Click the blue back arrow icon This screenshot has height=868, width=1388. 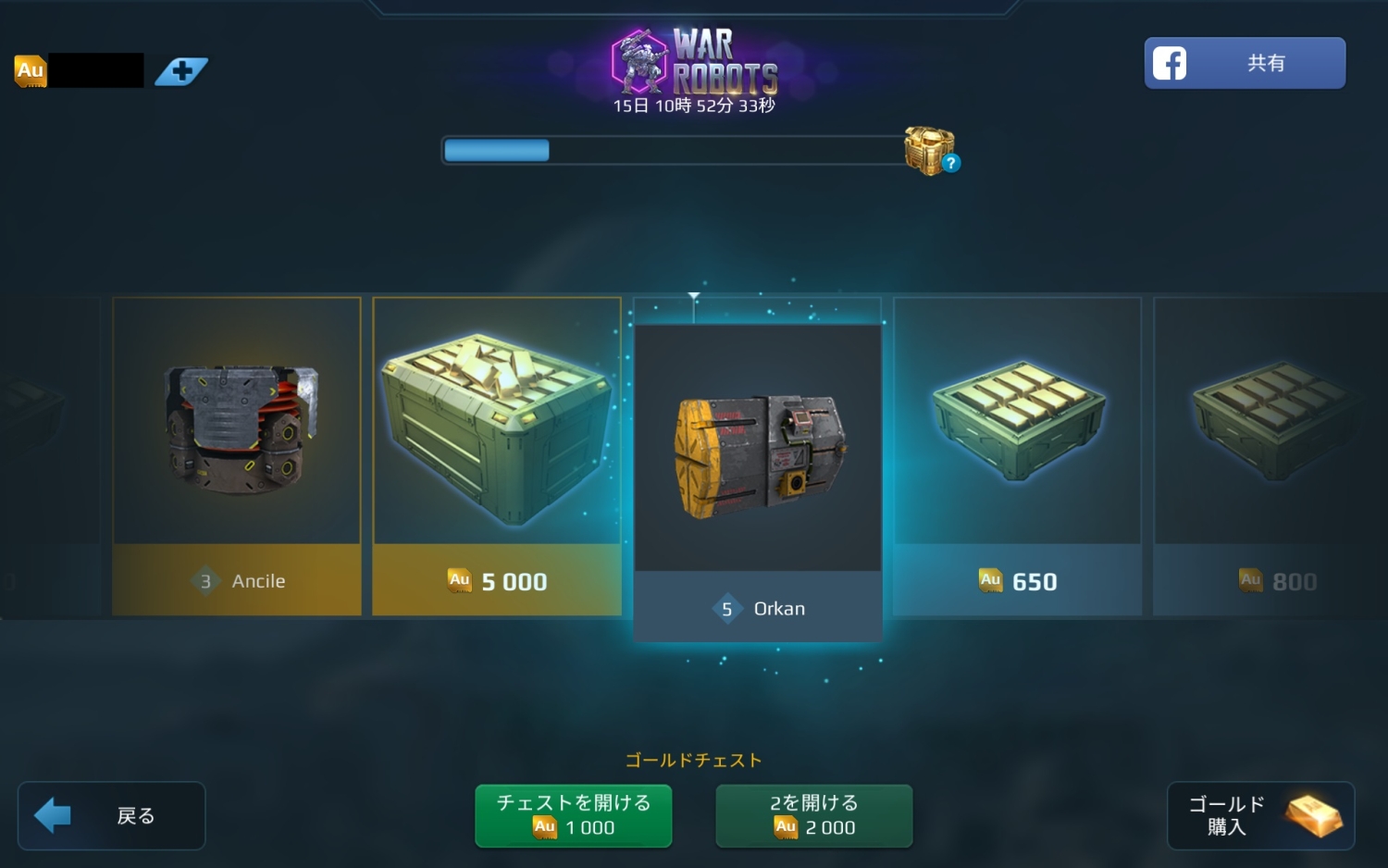click(x=53, y=815)
